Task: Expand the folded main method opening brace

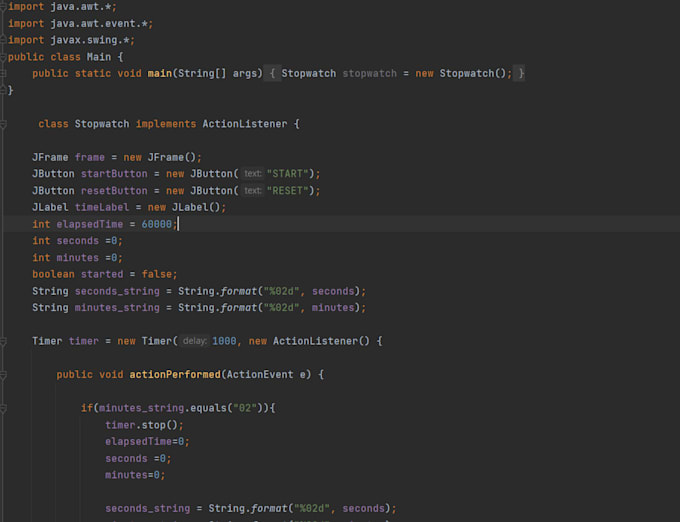Action: [x=272, y=73]
